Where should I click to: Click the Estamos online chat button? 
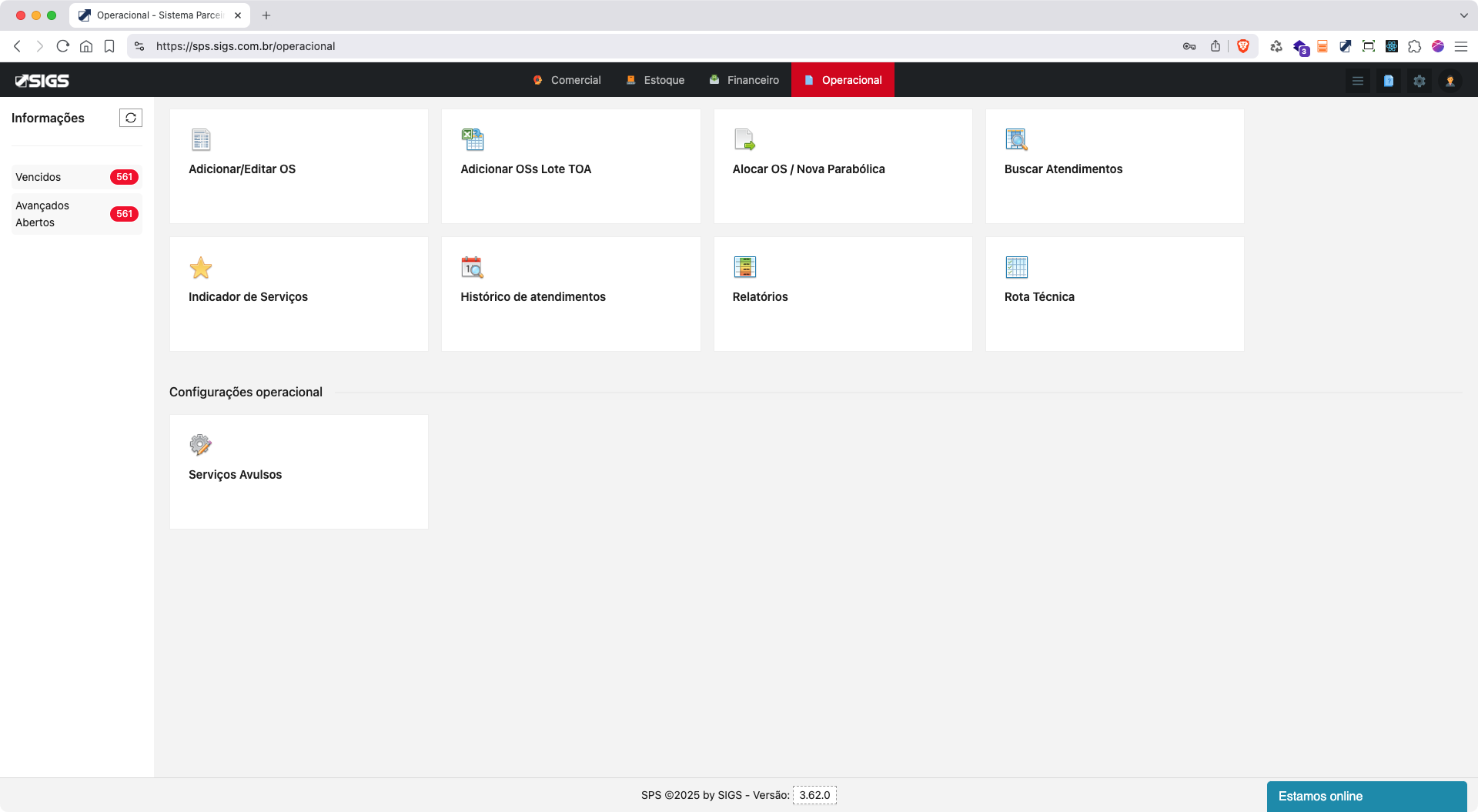coord(1366,797)
